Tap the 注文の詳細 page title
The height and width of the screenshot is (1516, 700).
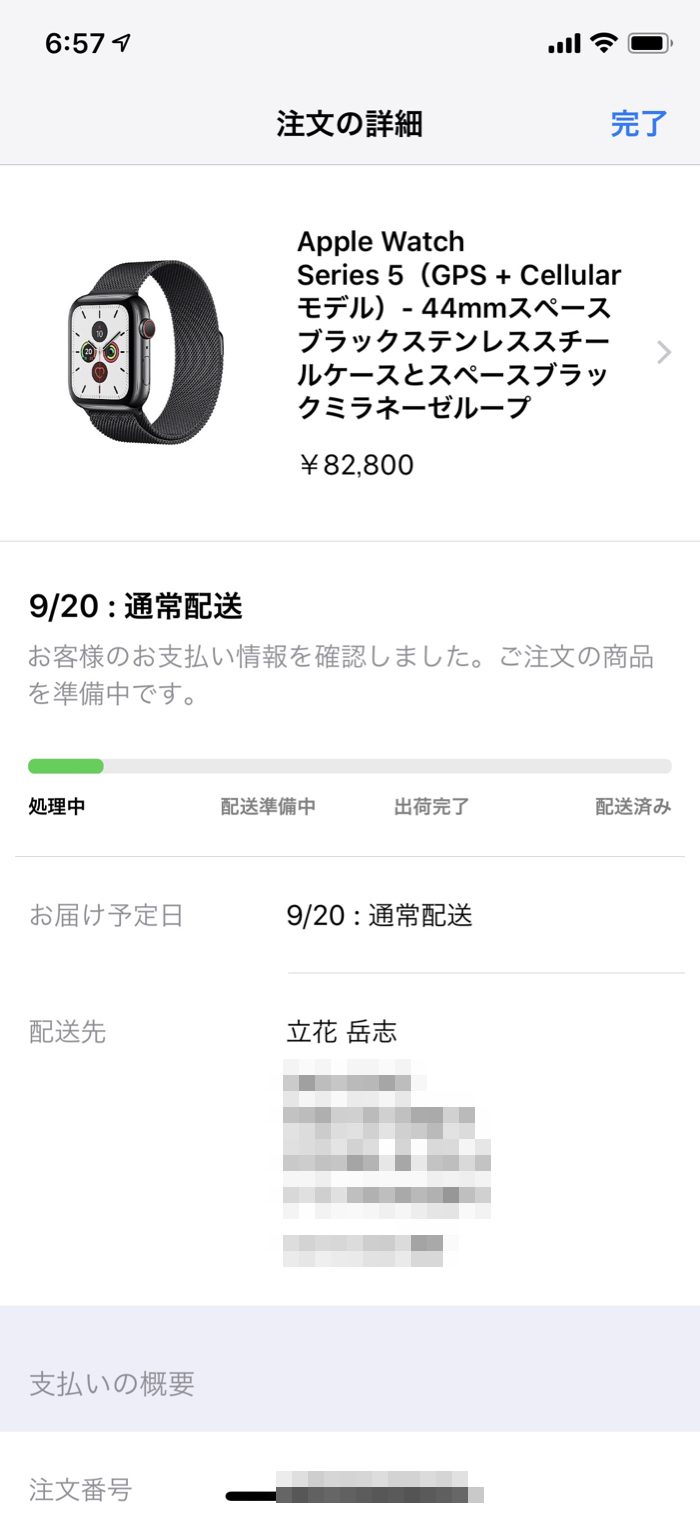tap(349, 124)
